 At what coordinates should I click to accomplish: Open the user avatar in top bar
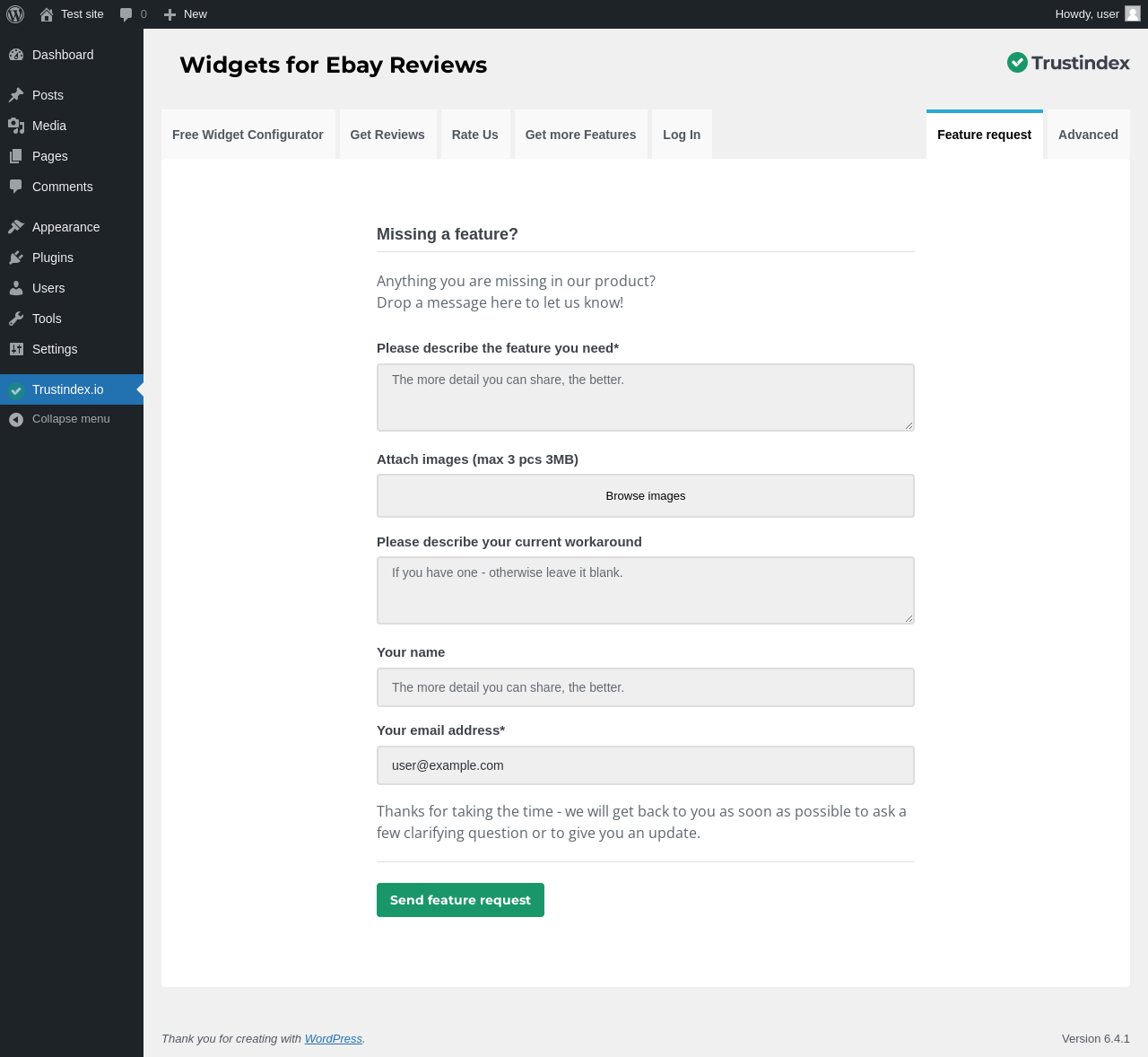tap(1133, 13)
